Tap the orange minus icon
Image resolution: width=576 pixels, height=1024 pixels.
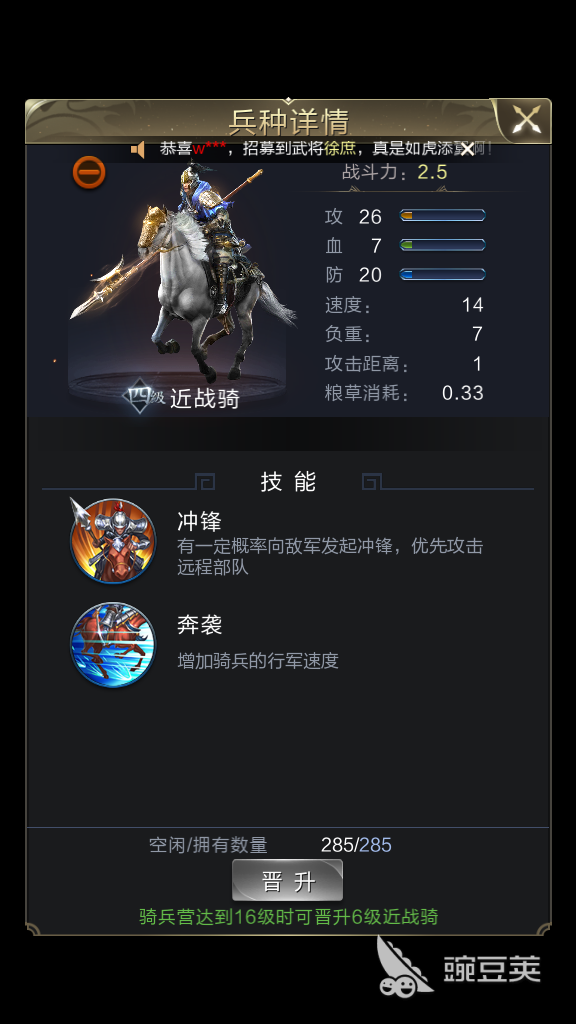tap(89, 172)
